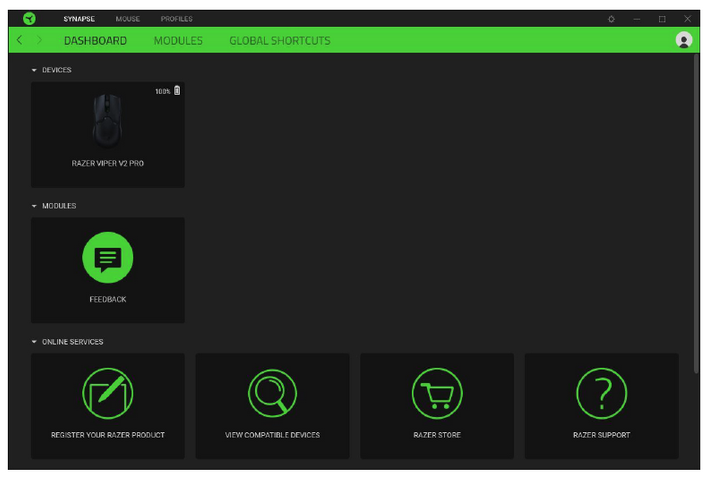Minimize the Synapse window

(637, 19)
